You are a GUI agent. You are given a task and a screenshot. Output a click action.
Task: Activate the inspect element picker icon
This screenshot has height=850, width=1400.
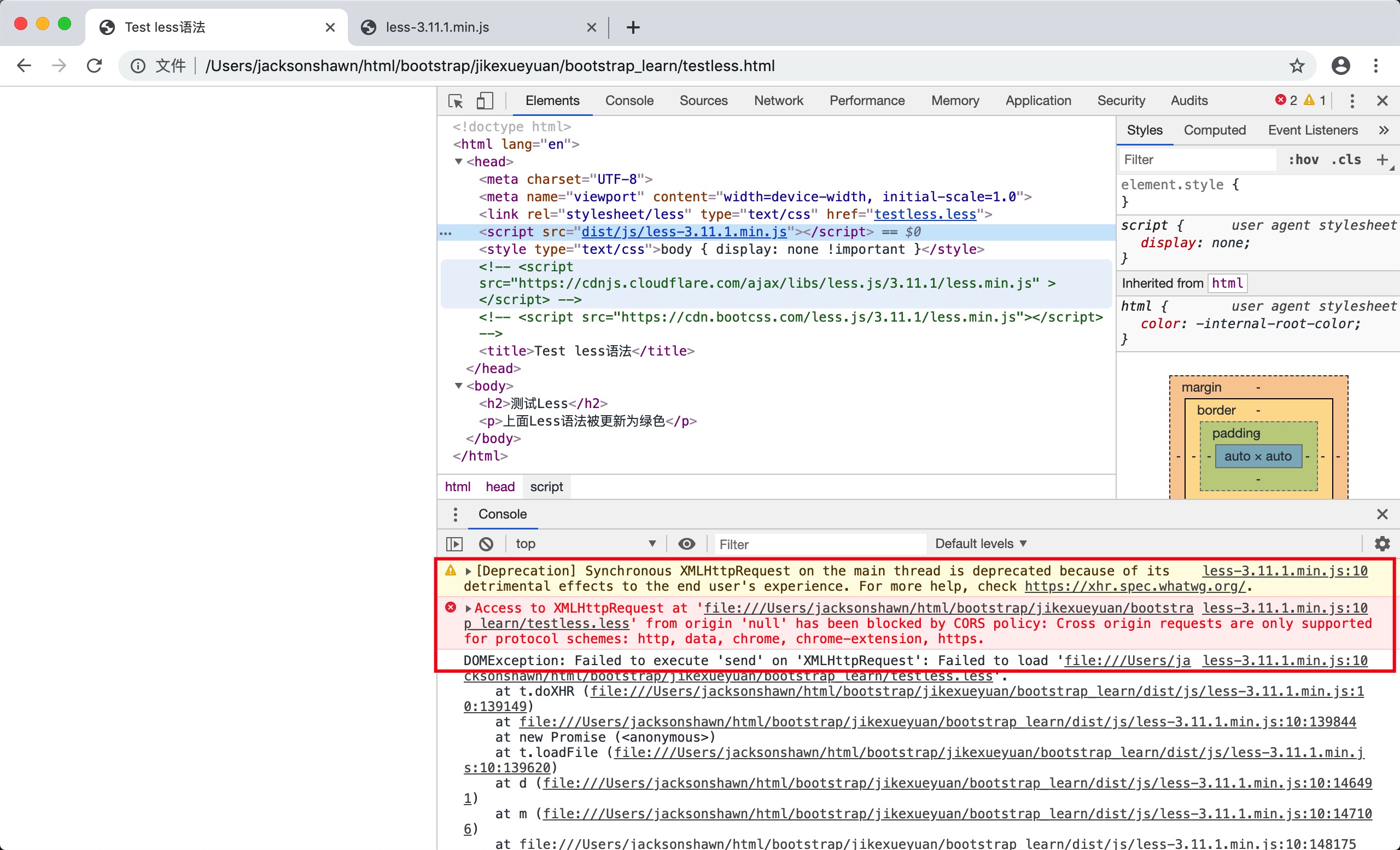pos(455,101)
